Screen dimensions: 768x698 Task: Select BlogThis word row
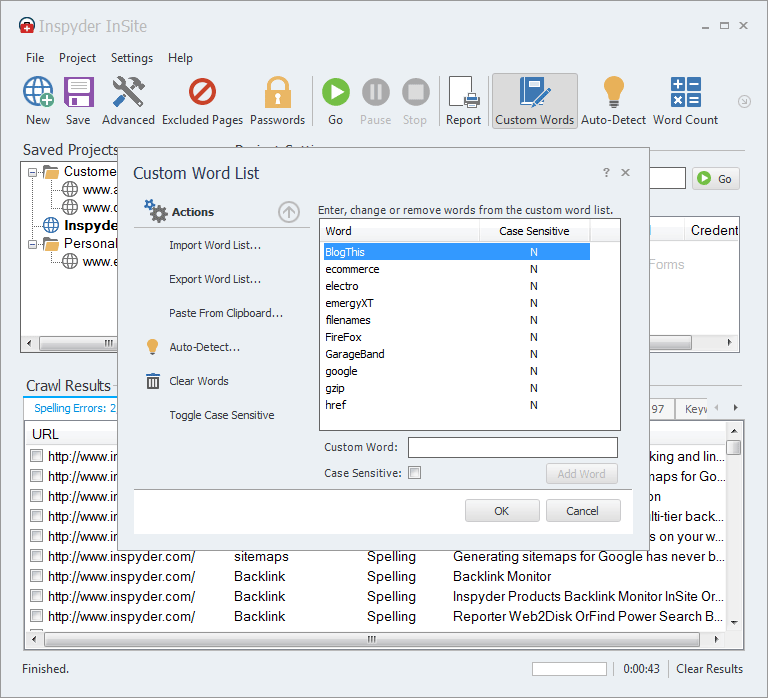456,252
